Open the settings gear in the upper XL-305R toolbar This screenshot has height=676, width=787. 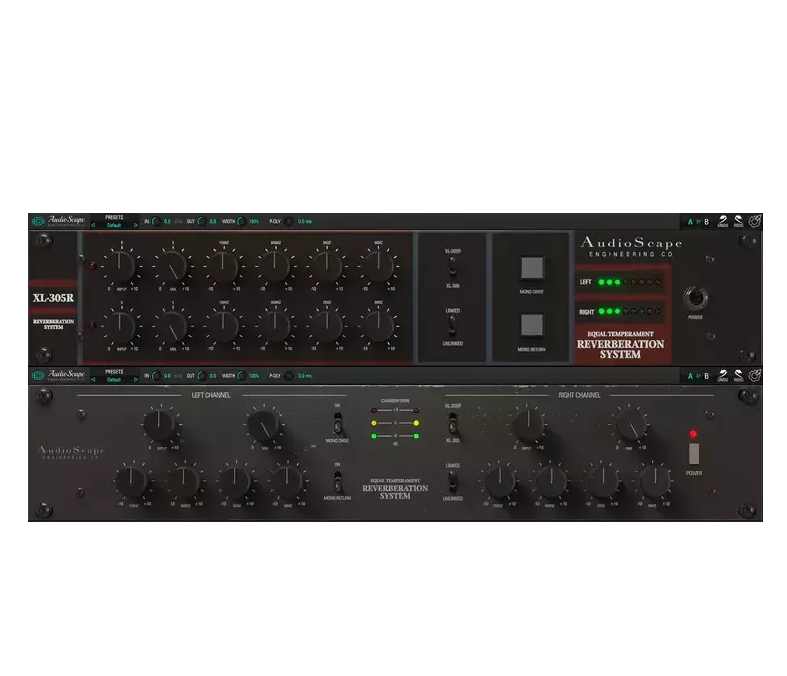click(755, 221)
